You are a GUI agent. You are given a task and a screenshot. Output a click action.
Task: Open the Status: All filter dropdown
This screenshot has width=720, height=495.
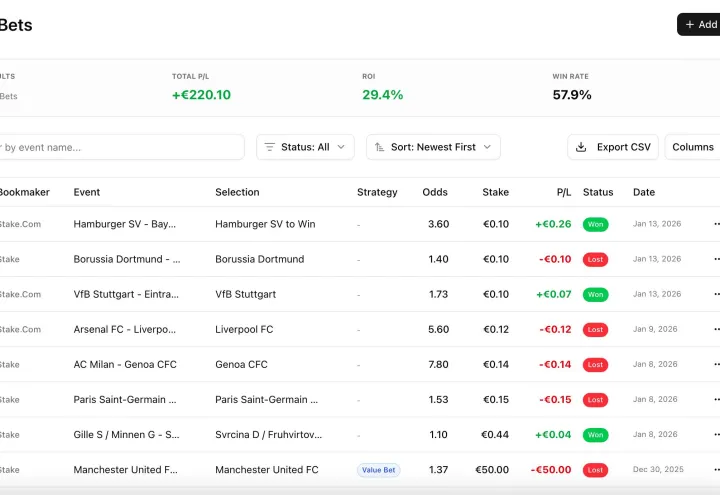[x=305, y=147]
